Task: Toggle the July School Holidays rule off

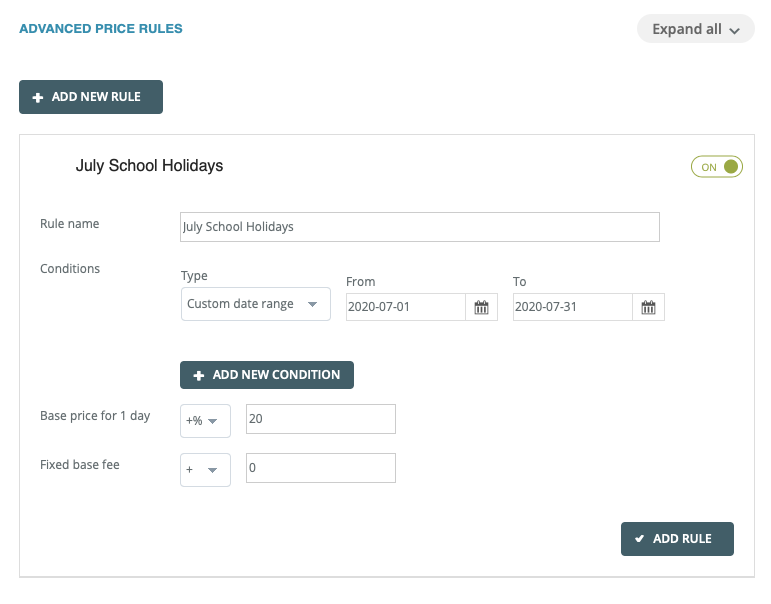Action: (716, 167)
